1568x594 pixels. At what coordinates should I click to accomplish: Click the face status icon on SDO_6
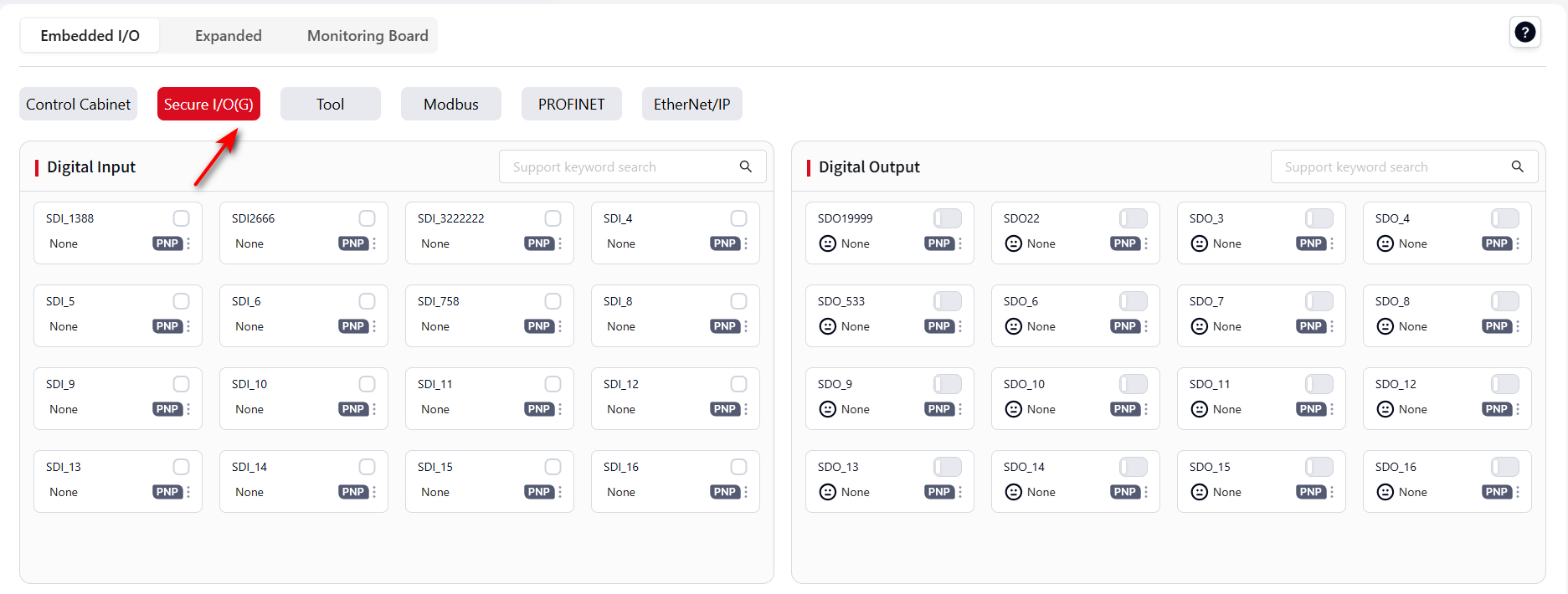(1013, 326)
